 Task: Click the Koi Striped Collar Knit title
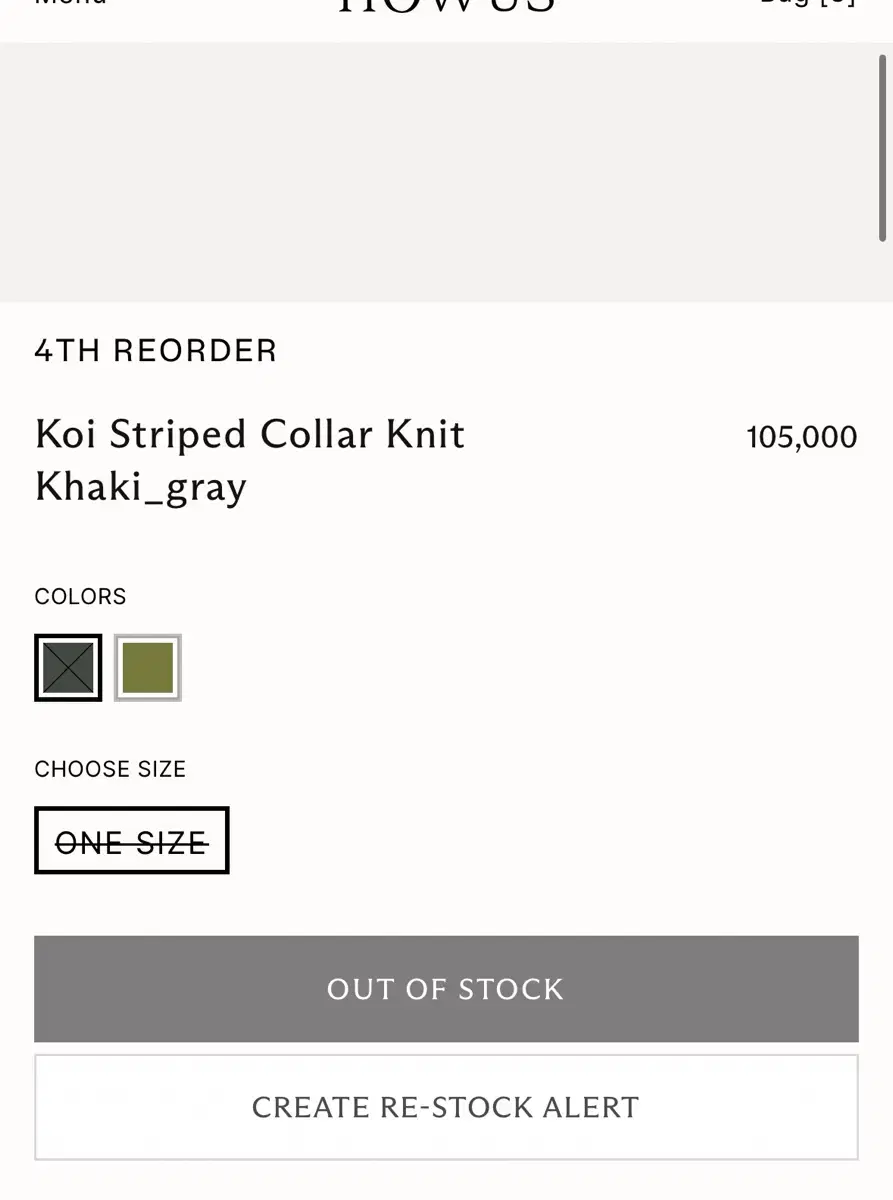[x=250, y=434]
